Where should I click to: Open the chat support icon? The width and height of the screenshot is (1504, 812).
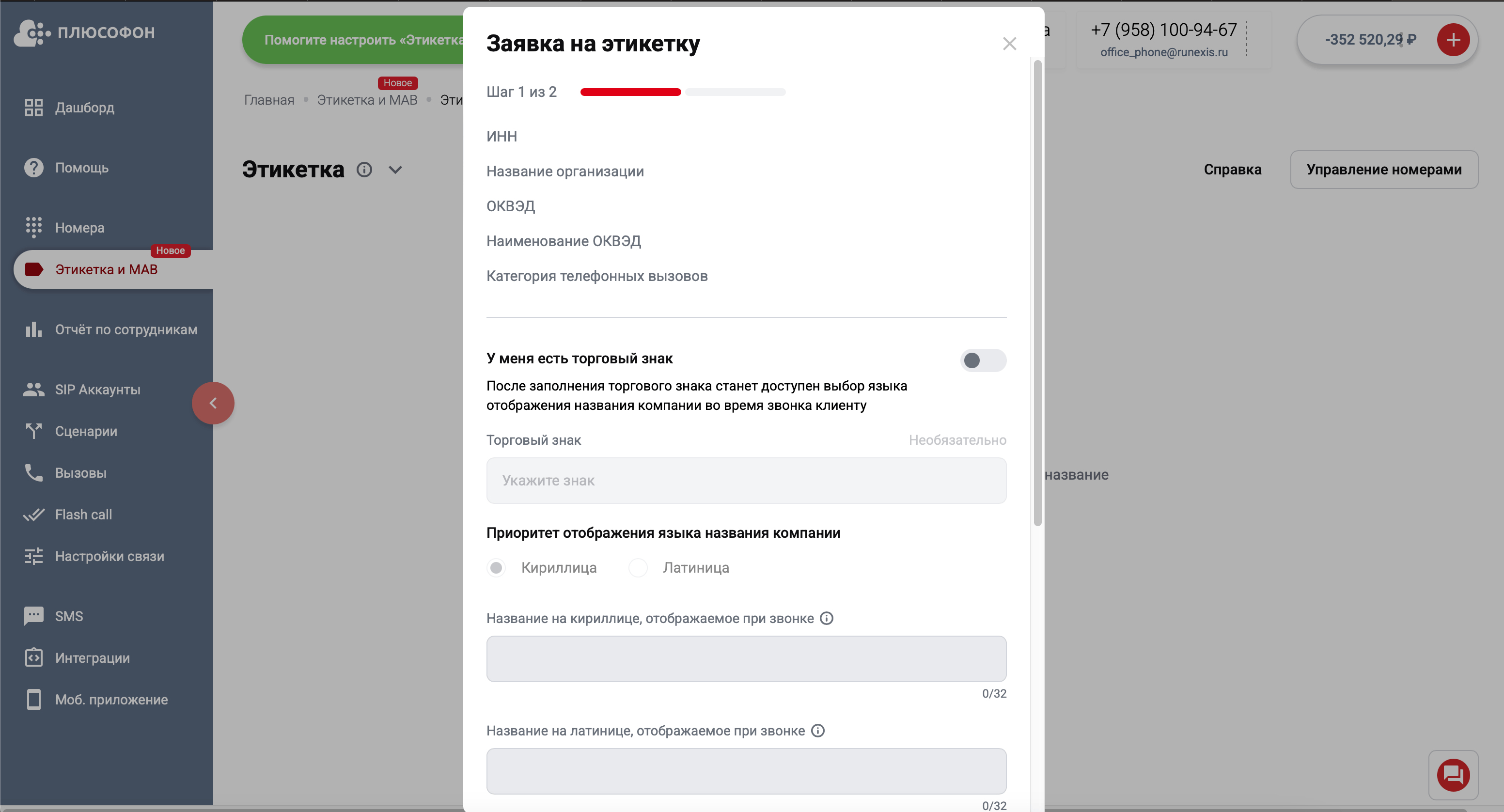click(x=1453, y=775)
